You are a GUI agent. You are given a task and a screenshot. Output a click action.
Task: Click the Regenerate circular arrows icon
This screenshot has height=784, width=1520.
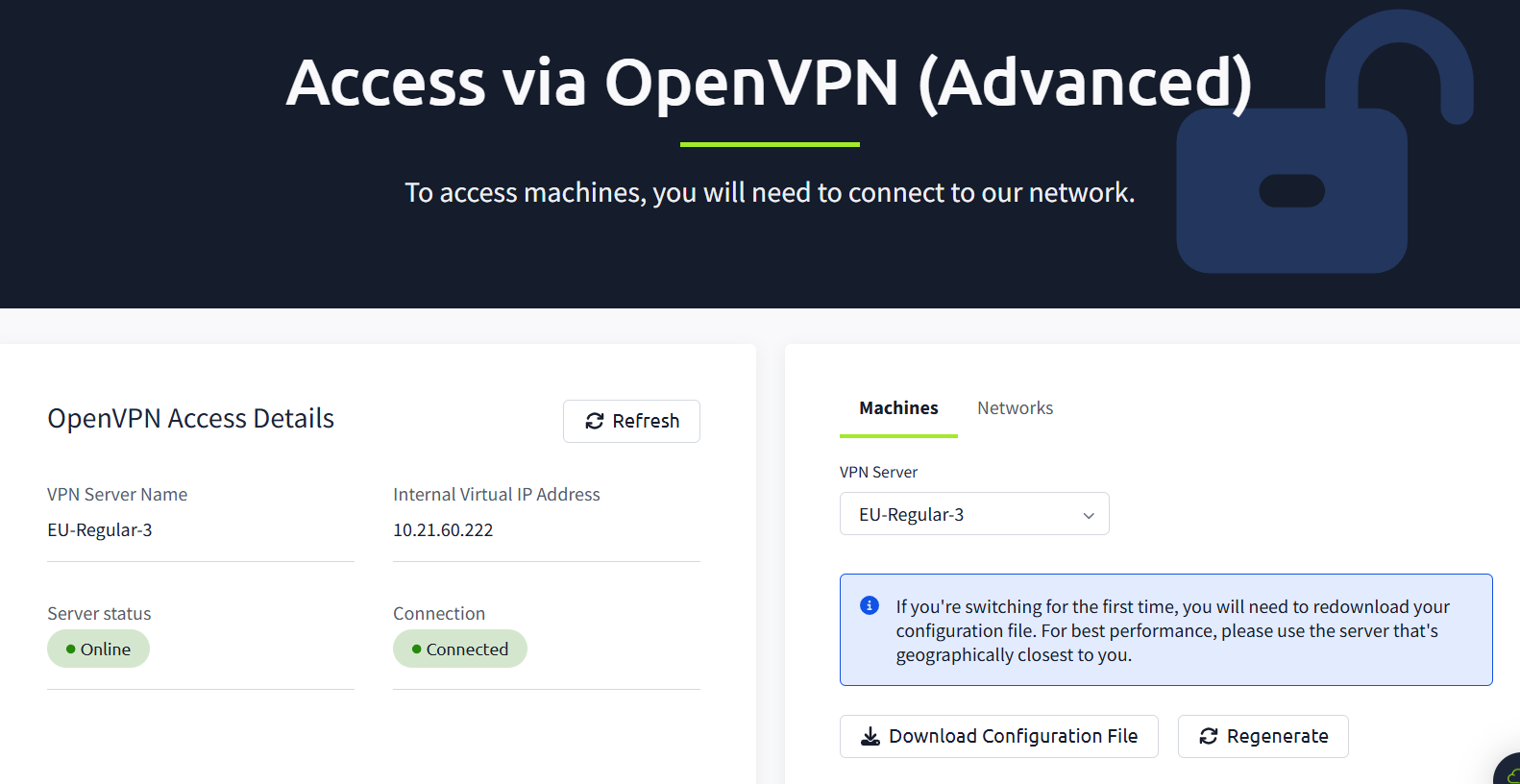click(x=1209, y=736)
